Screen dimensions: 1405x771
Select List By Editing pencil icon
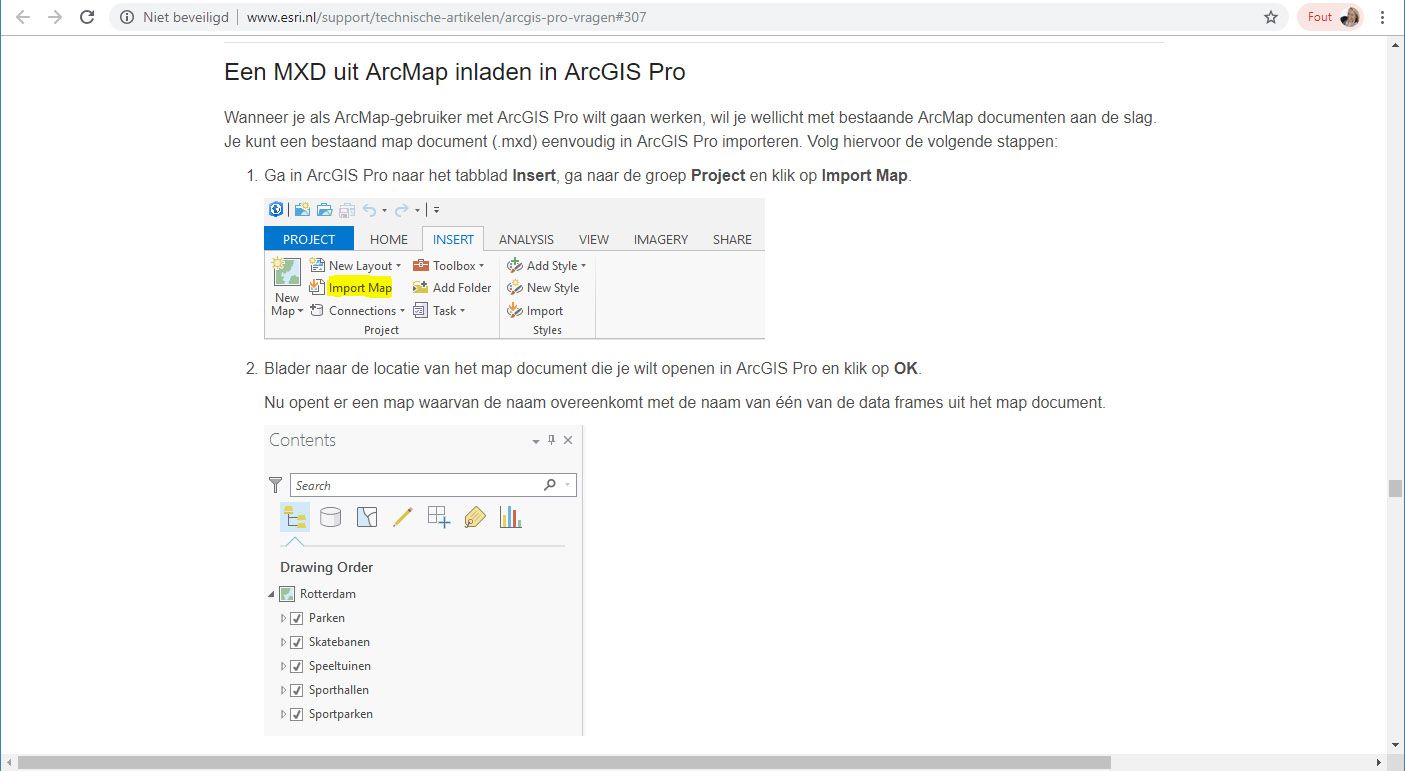click(x=403, y=517)
